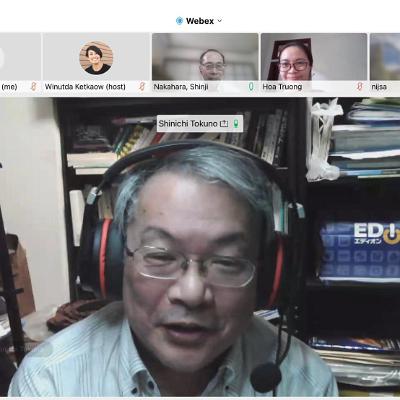400x400 pixels.
Task: Click the Webex logo icon
Action: pos(179,21)
